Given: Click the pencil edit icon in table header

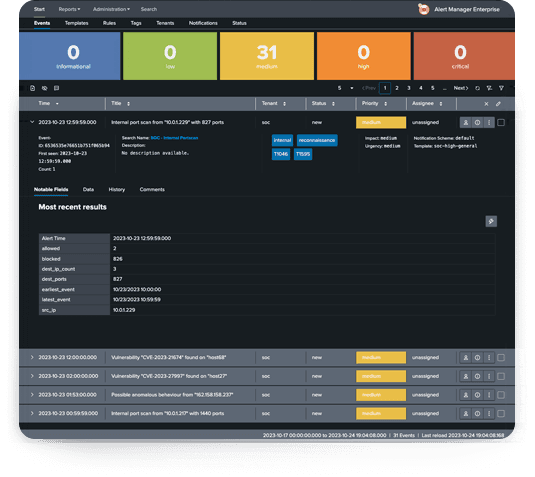Looking at the screenshot, I should [x=498, y=104].
